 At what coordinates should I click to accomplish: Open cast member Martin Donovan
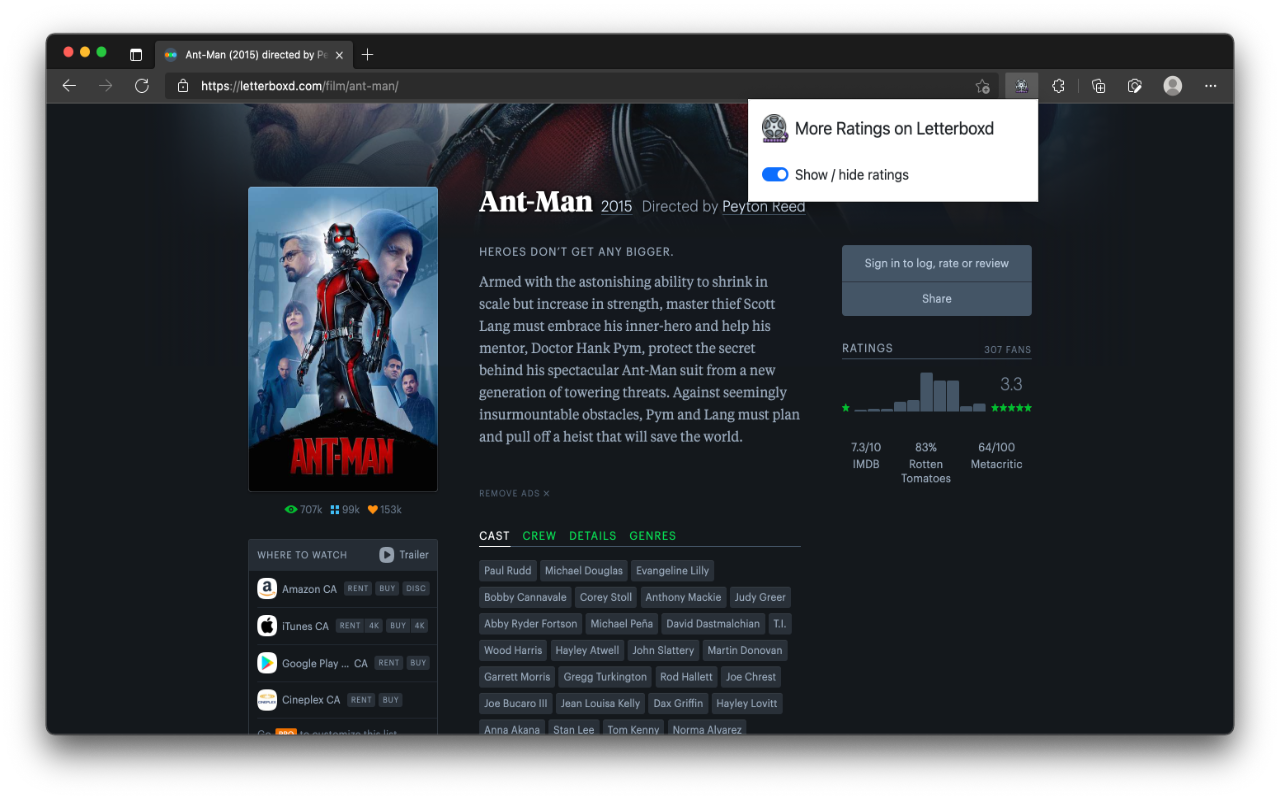[x=745, y=650]
